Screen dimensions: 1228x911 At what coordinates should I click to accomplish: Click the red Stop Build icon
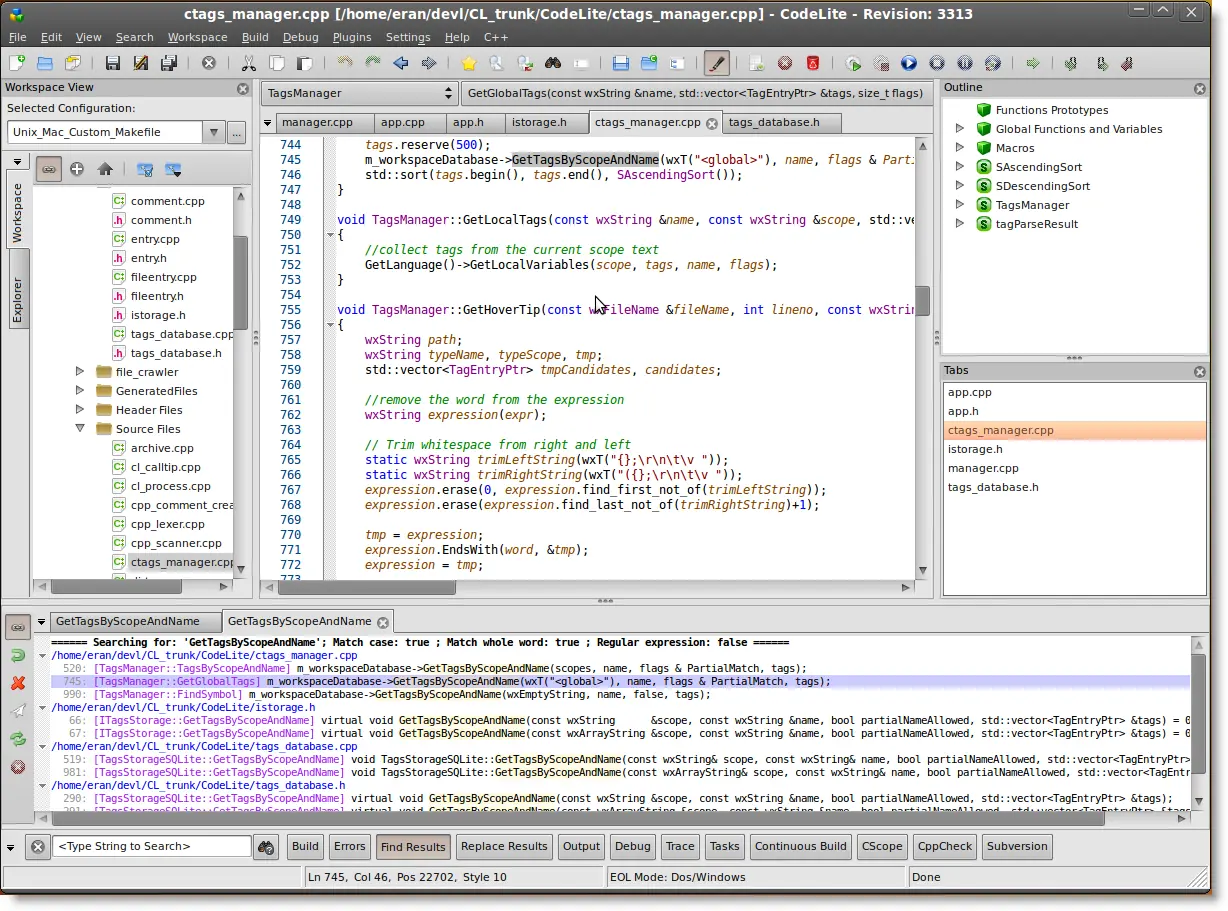(x=785, y=63)
